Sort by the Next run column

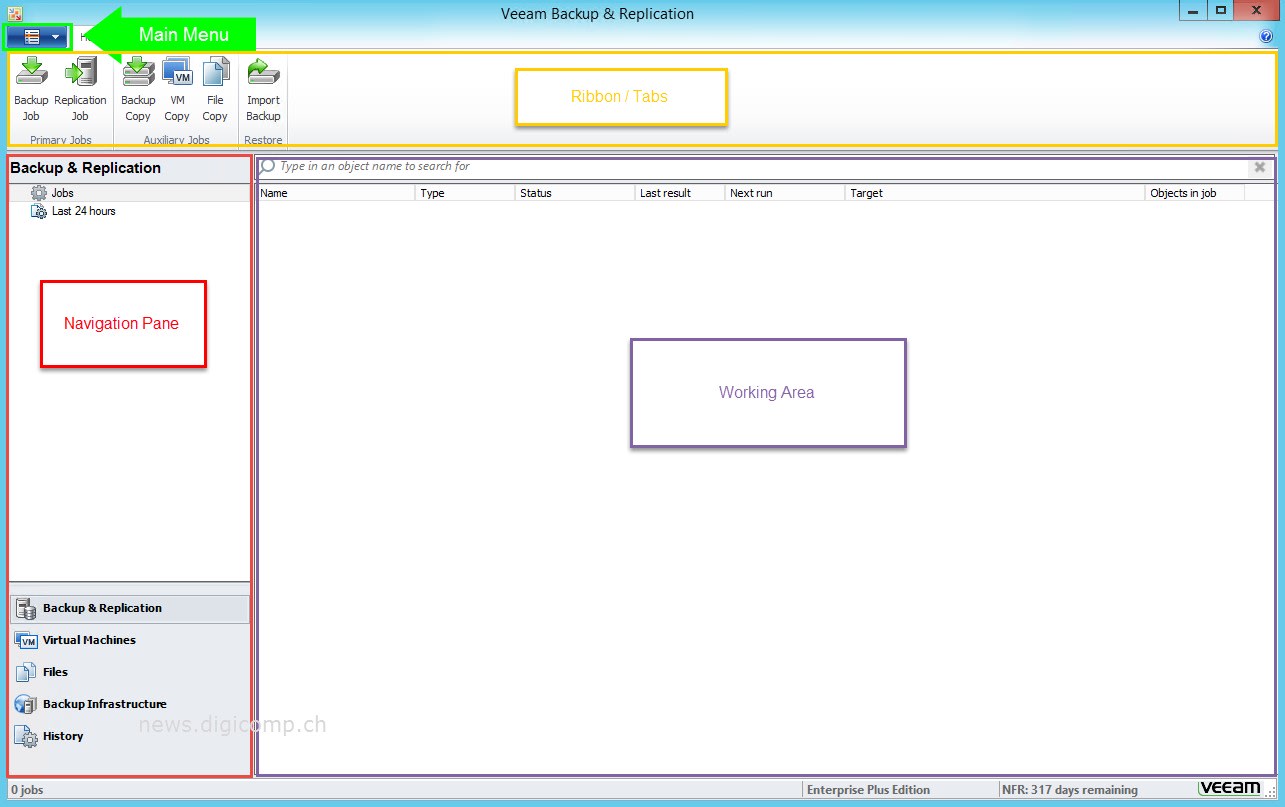tap(785, 193)
